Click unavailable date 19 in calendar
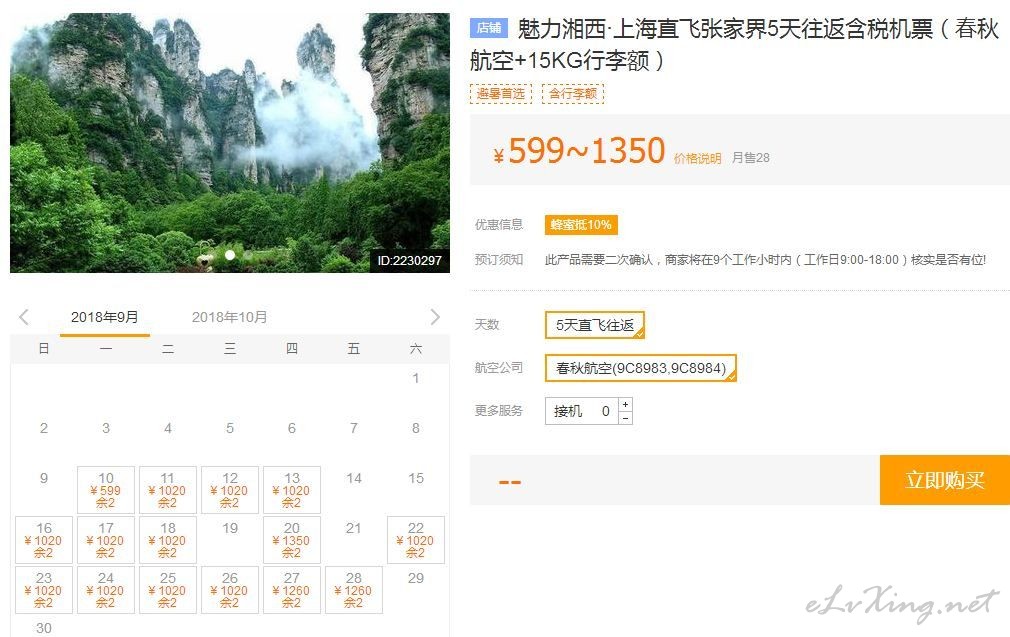 click(x=230, y=528)
